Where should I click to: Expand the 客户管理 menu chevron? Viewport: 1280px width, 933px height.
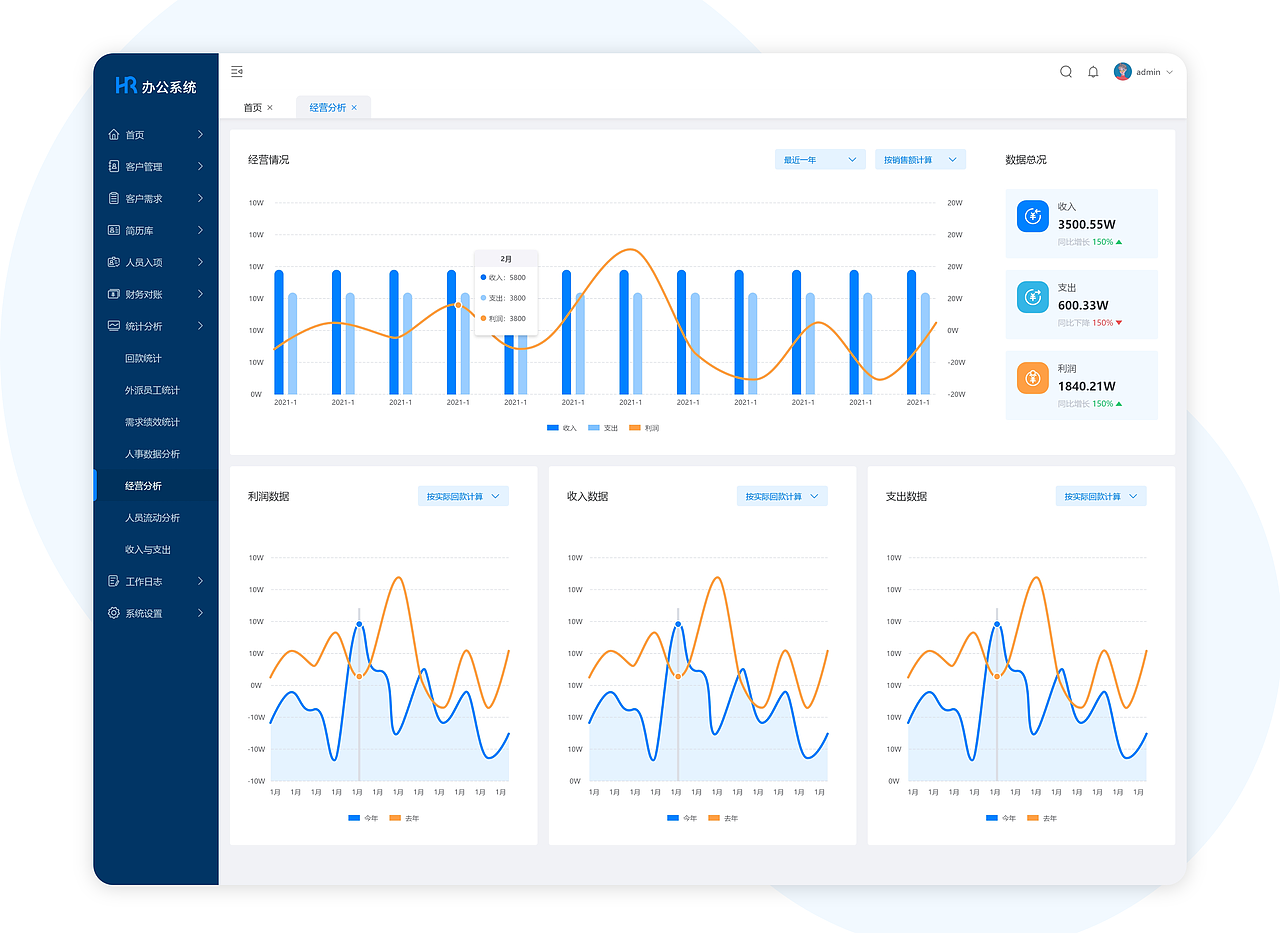(x=200, y=167)
